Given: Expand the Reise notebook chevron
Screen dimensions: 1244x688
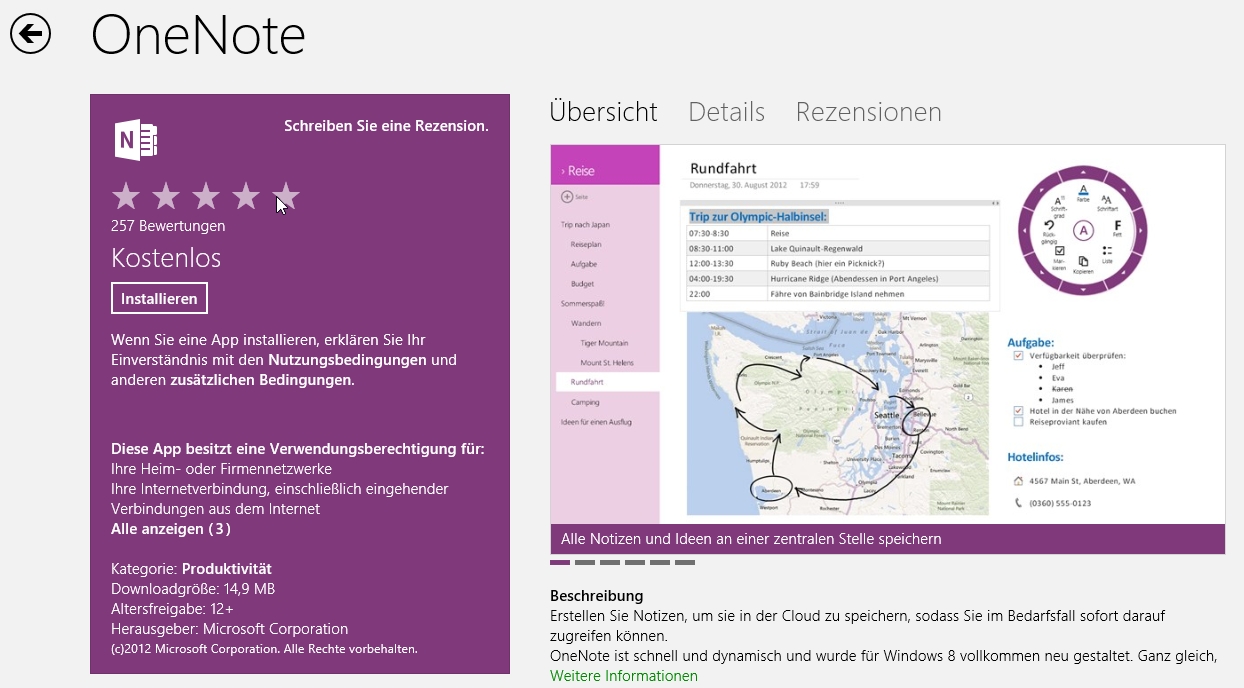Looking at the screenshot, I should point(561,170).
